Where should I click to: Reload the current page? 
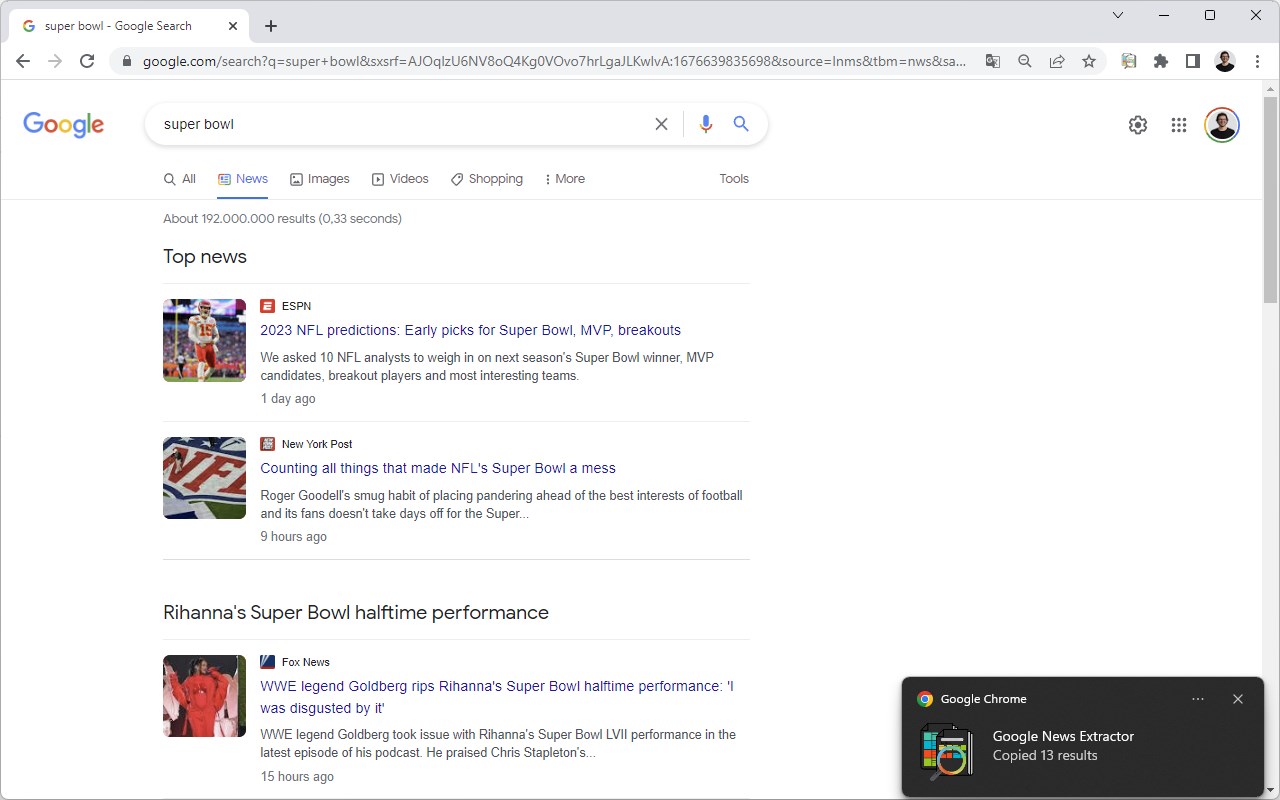[x=87, y=61]
